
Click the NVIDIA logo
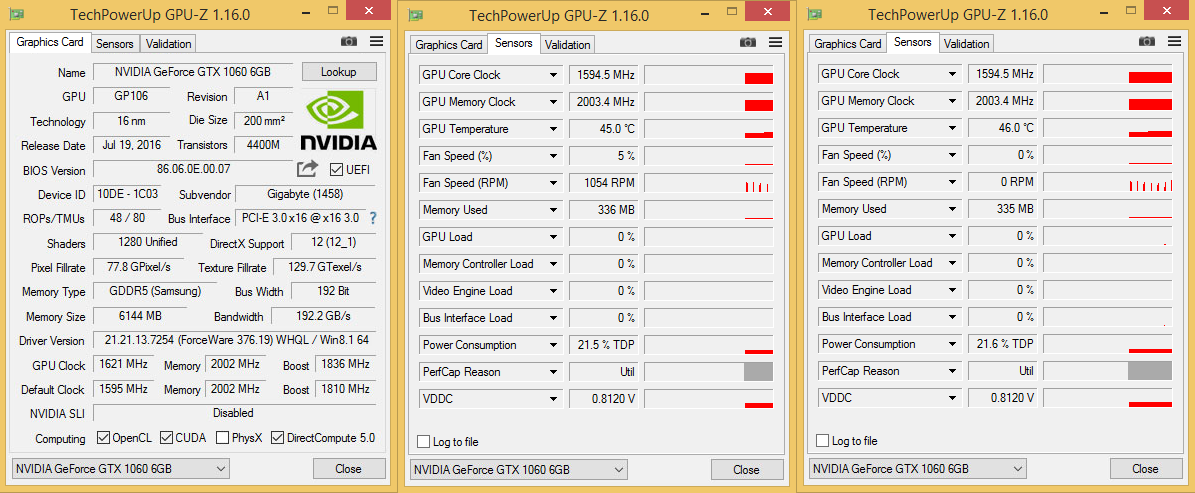coord(338,120)
